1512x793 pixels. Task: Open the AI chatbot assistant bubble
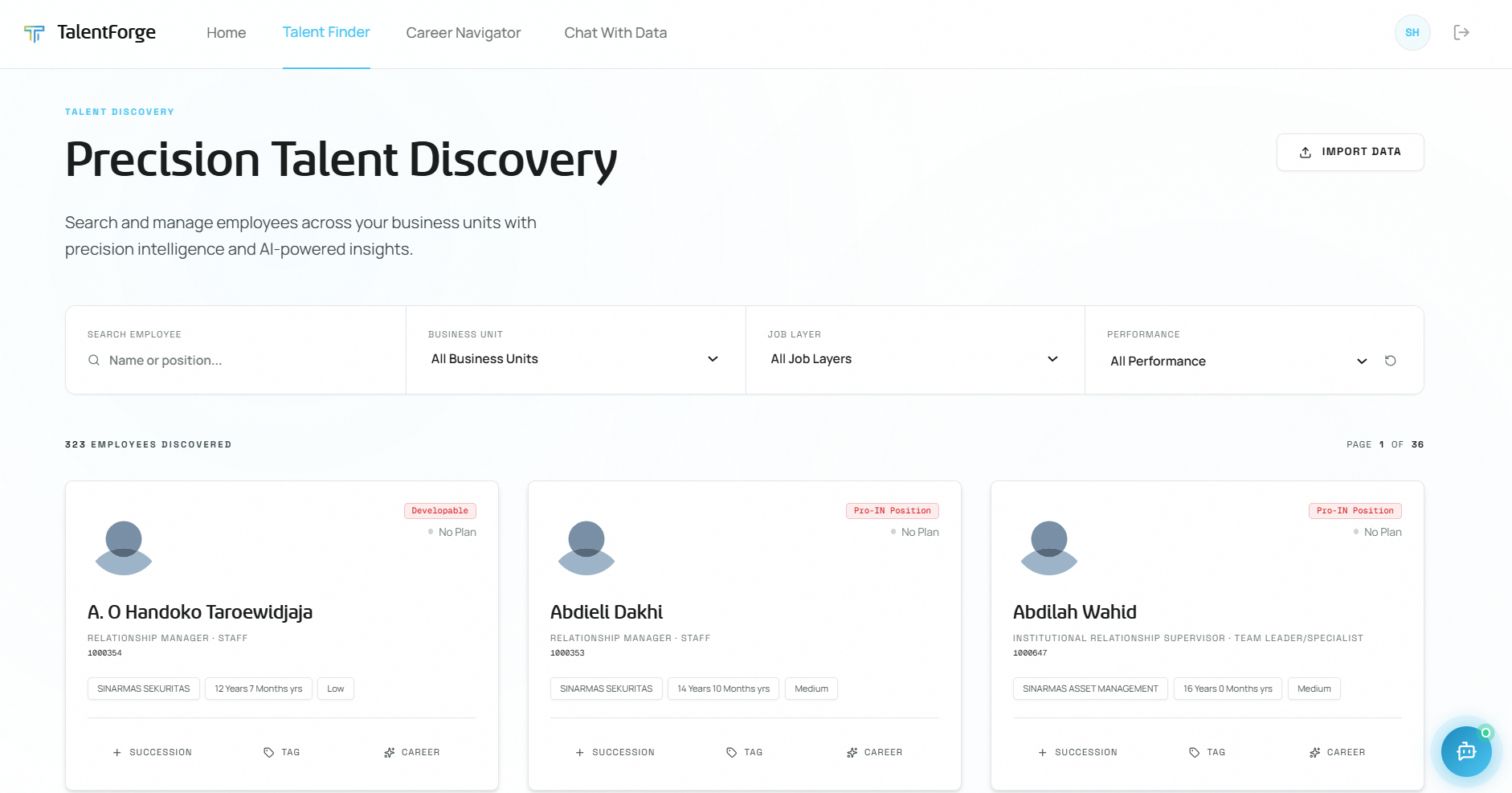coord(1465,751)
